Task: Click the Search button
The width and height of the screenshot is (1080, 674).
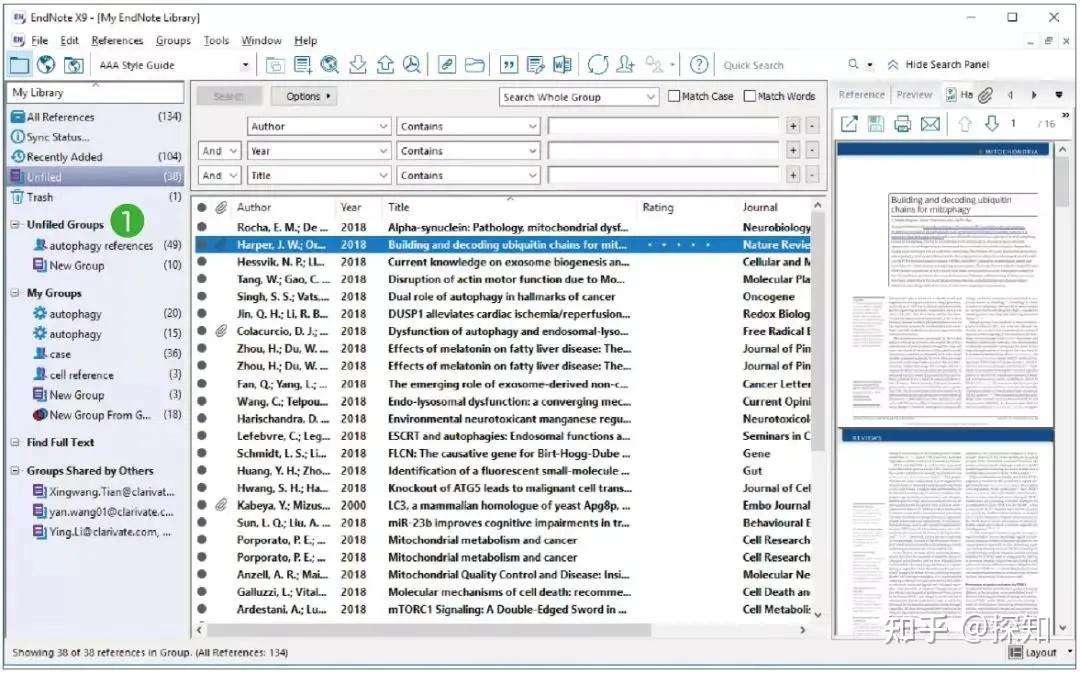Action: [230, 96]
